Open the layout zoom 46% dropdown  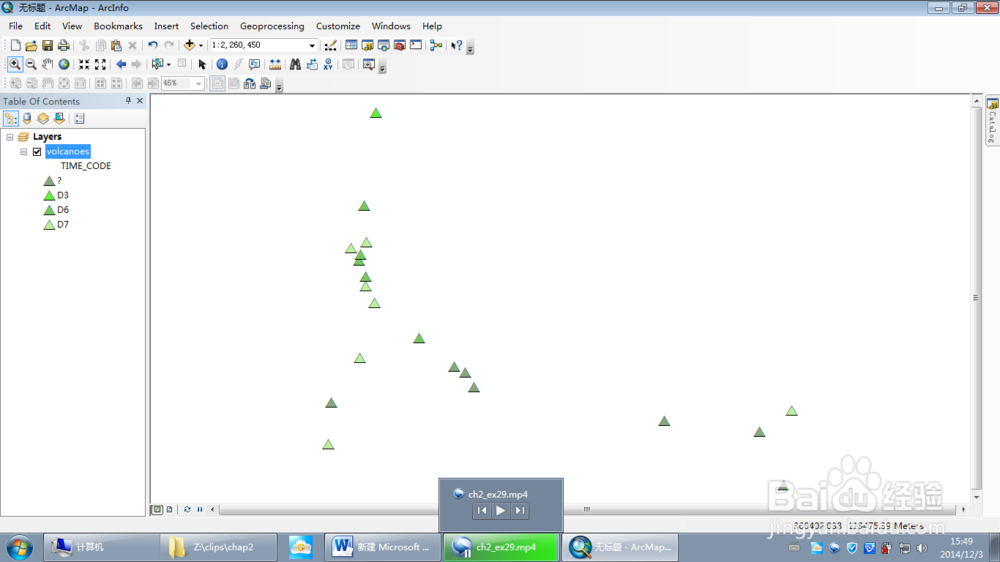coord(198,84)
